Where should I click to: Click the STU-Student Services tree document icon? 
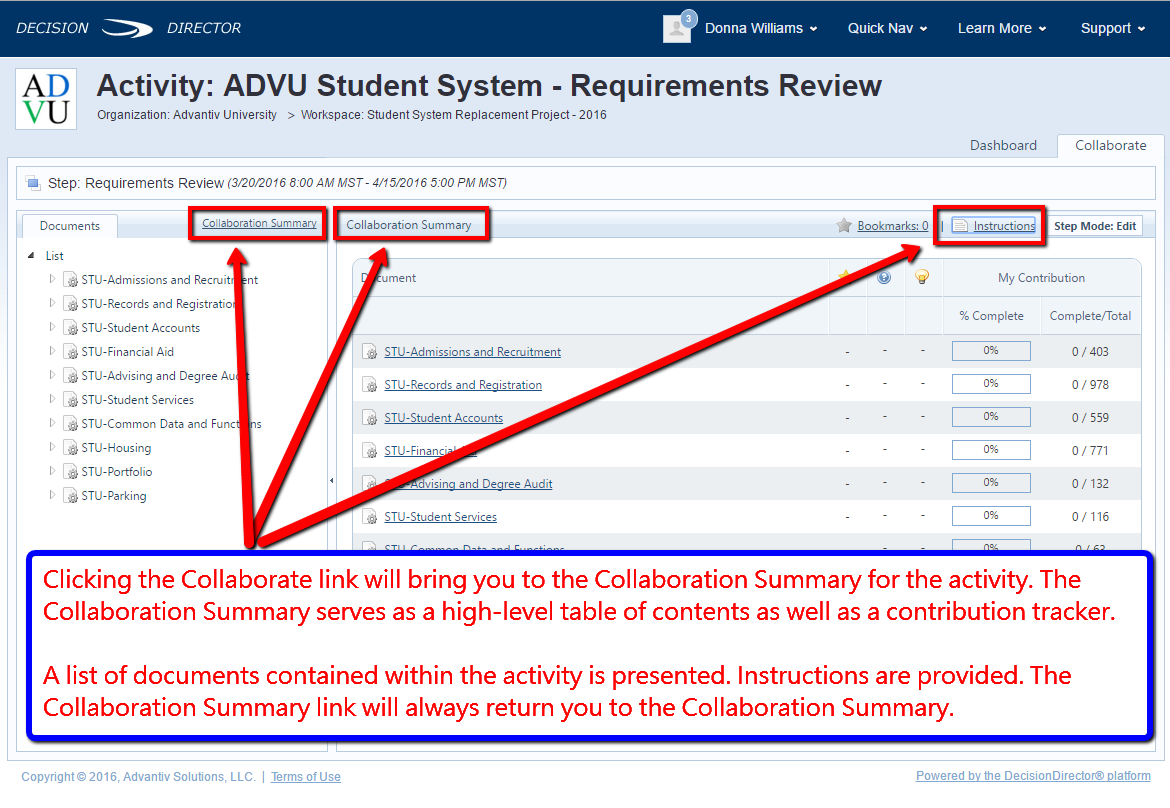tap(71, 400)
